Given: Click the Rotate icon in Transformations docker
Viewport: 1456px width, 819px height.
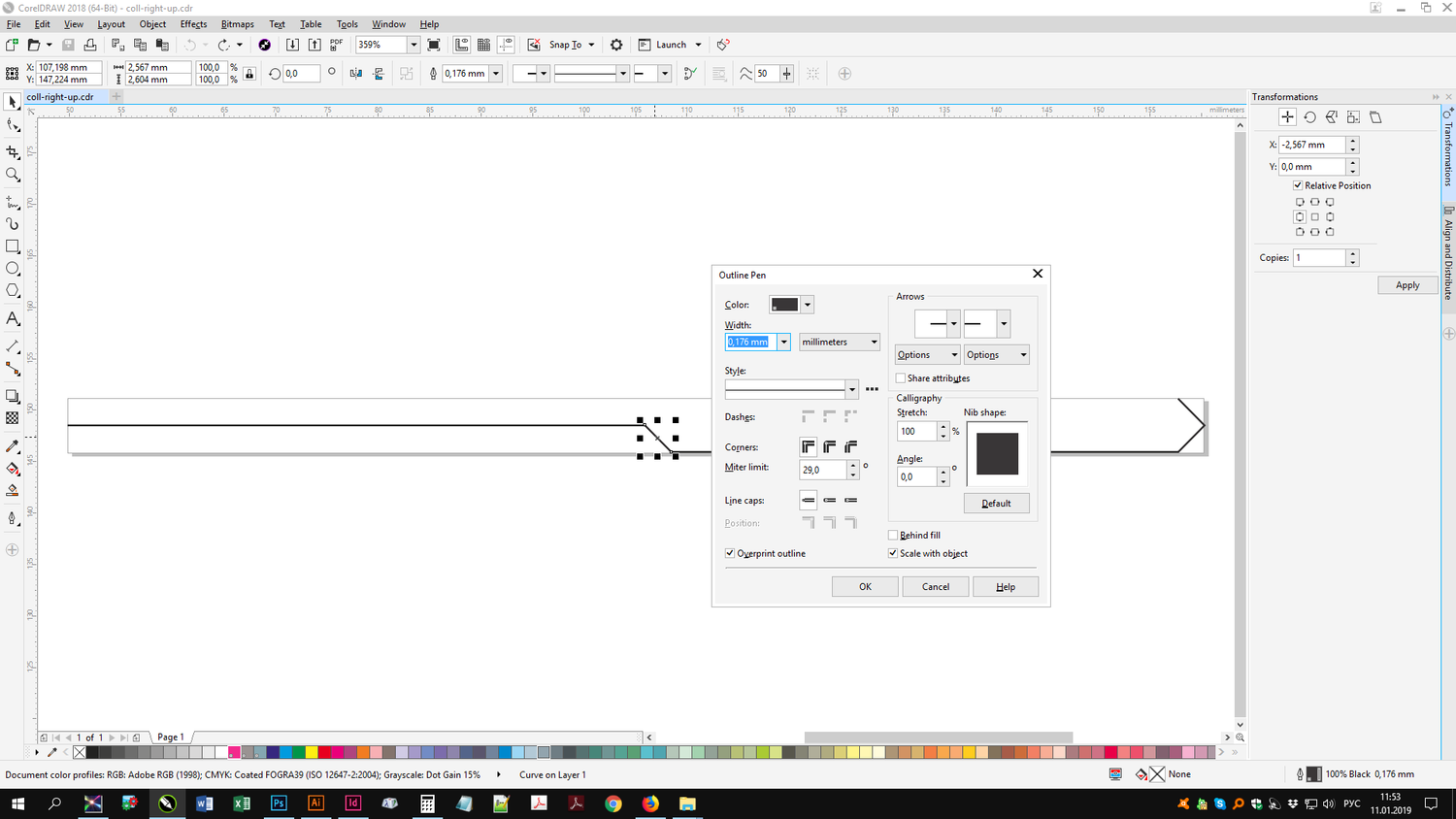Looking at the screenshot, I should point(1309,117).
